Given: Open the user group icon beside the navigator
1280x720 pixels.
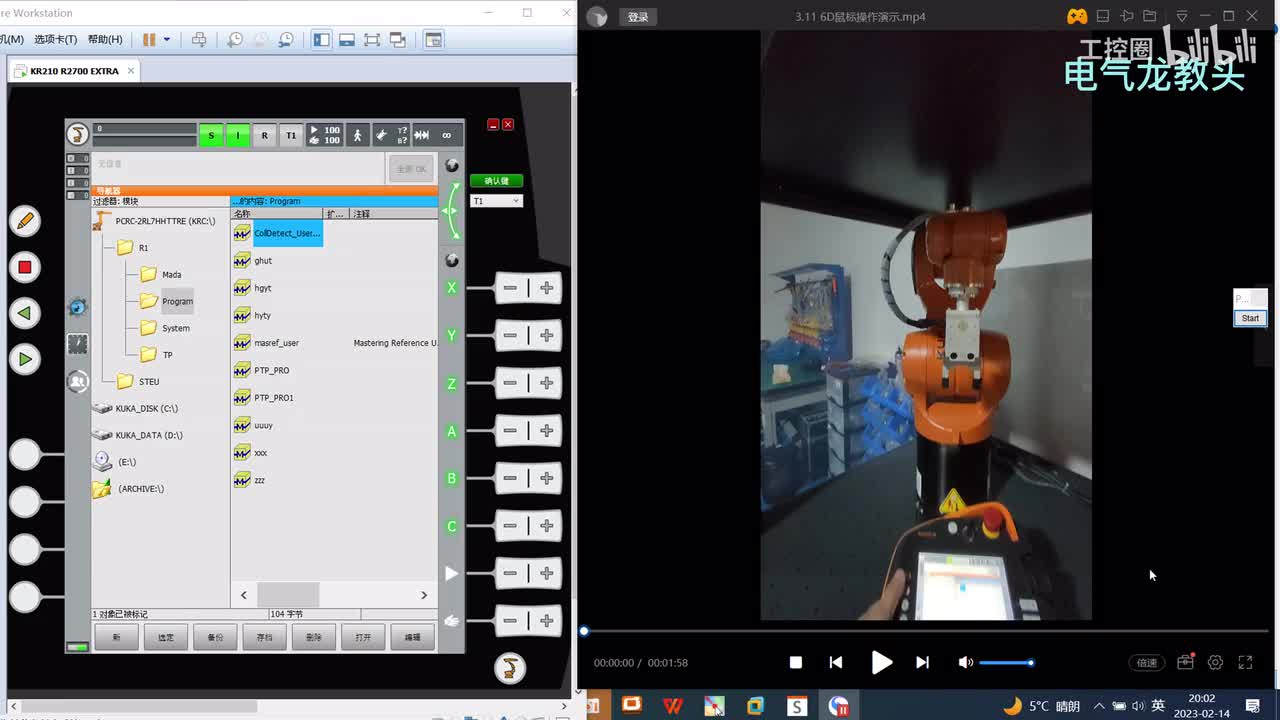Looking at the screenshot, I should 77,381.
